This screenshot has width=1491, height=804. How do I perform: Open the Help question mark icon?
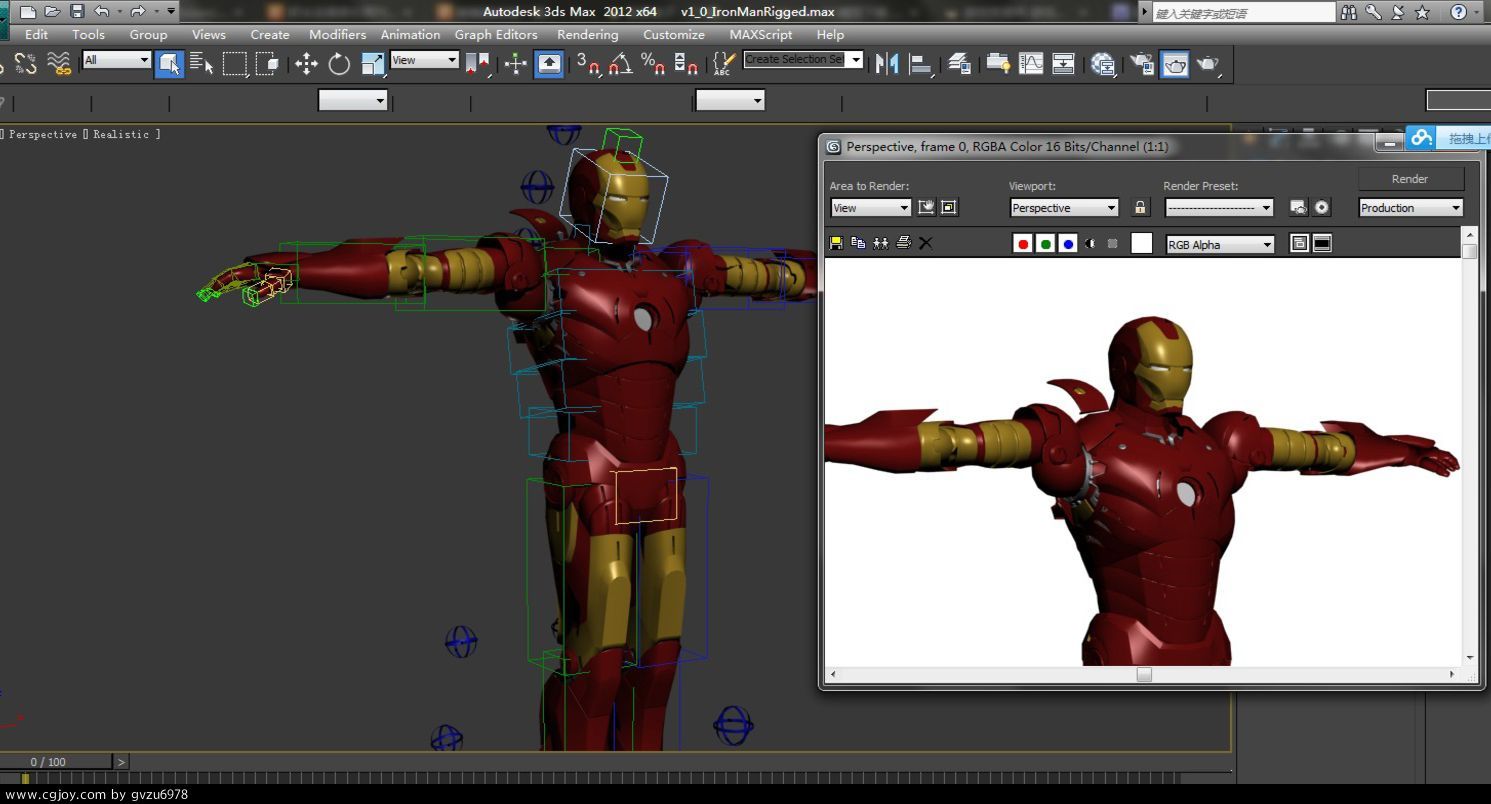1459,12
